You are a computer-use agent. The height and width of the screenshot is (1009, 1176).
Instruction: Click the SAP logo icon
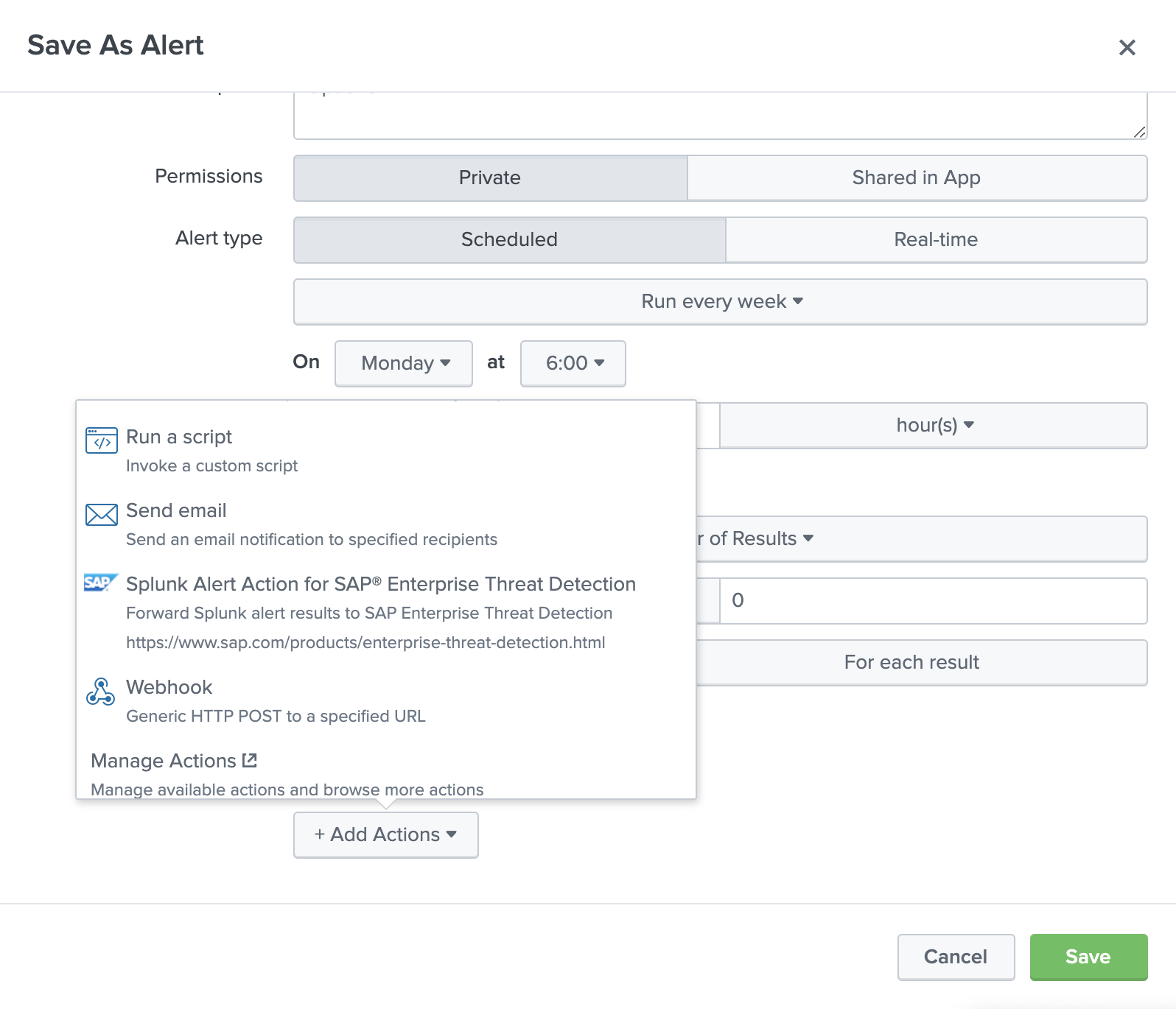[x=99, y=583]
